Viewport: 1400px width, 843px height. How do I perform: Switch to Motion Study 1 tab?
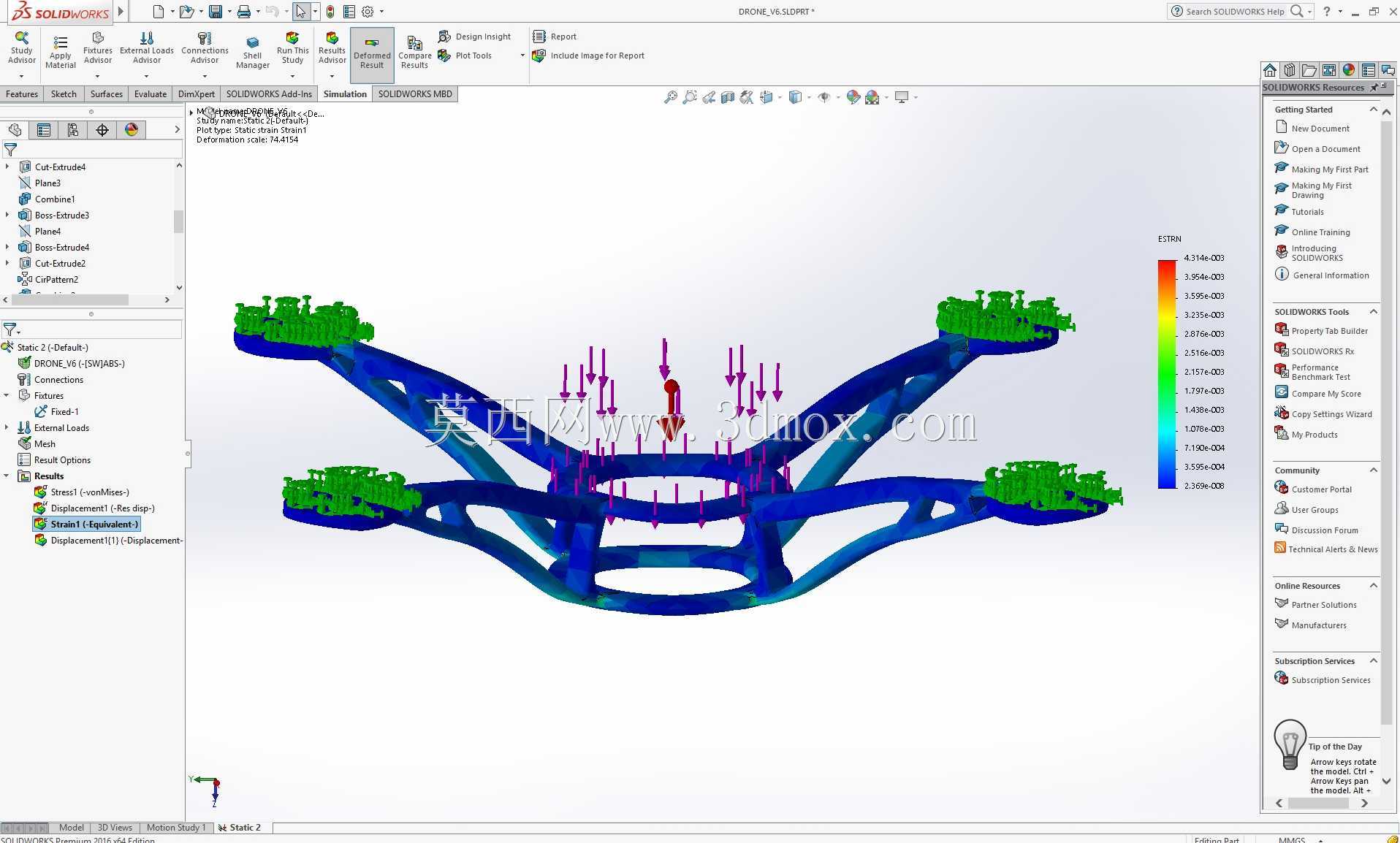[176, 828]
